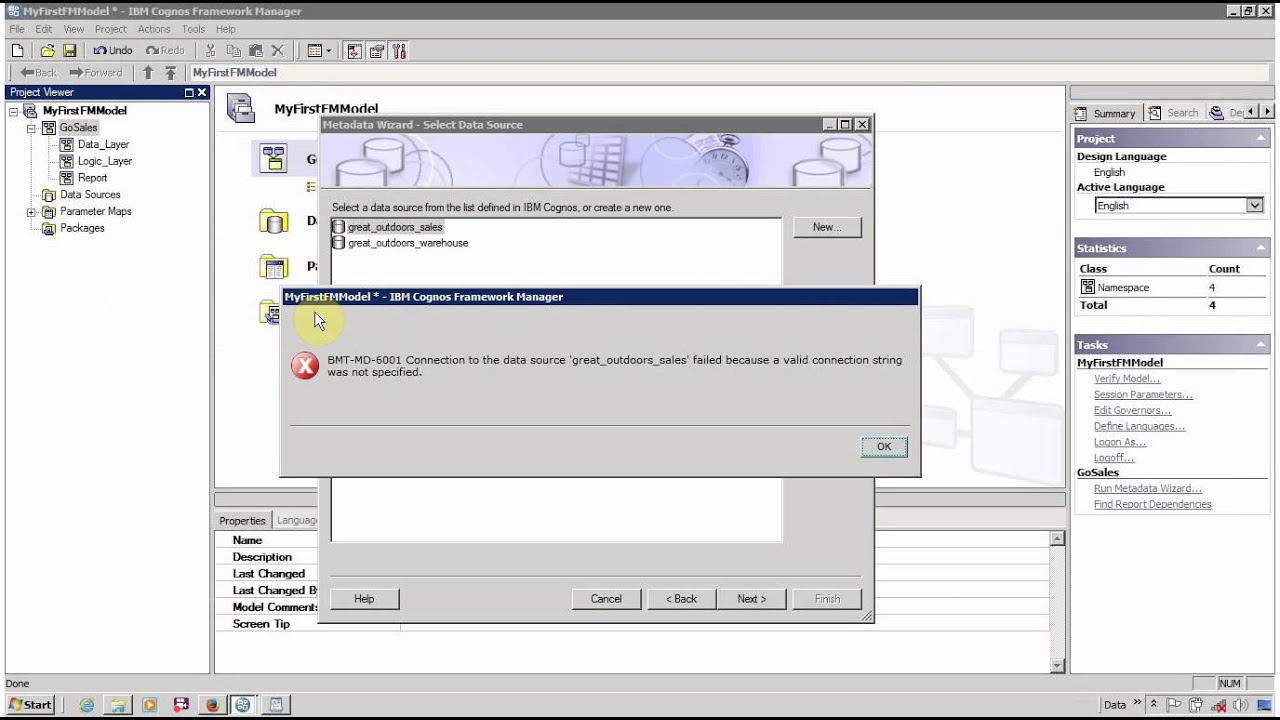Click the Cut scissors icon
This screenshot has height=720, width=1280.
210,51
